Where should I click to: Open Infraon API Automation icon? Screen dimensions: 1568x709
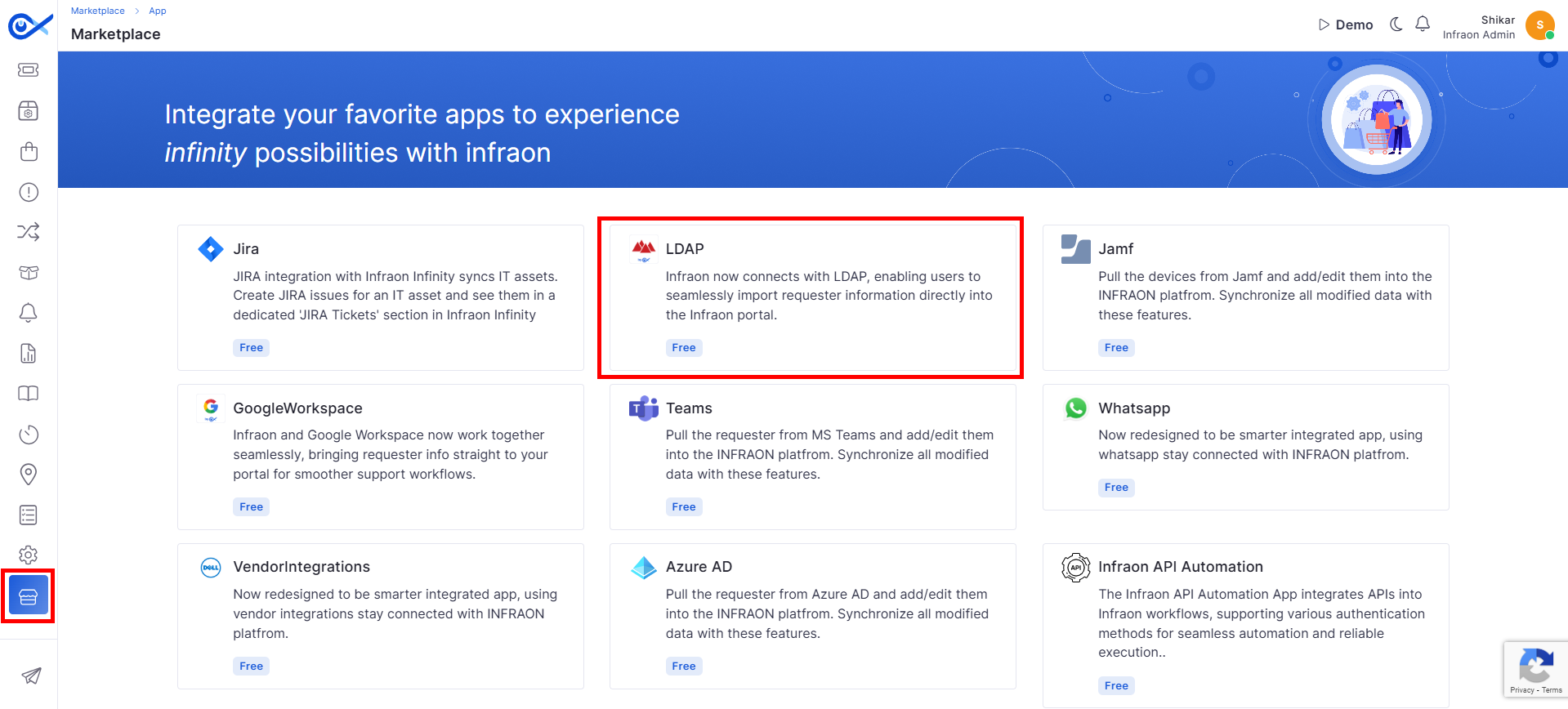[1075, 567]
